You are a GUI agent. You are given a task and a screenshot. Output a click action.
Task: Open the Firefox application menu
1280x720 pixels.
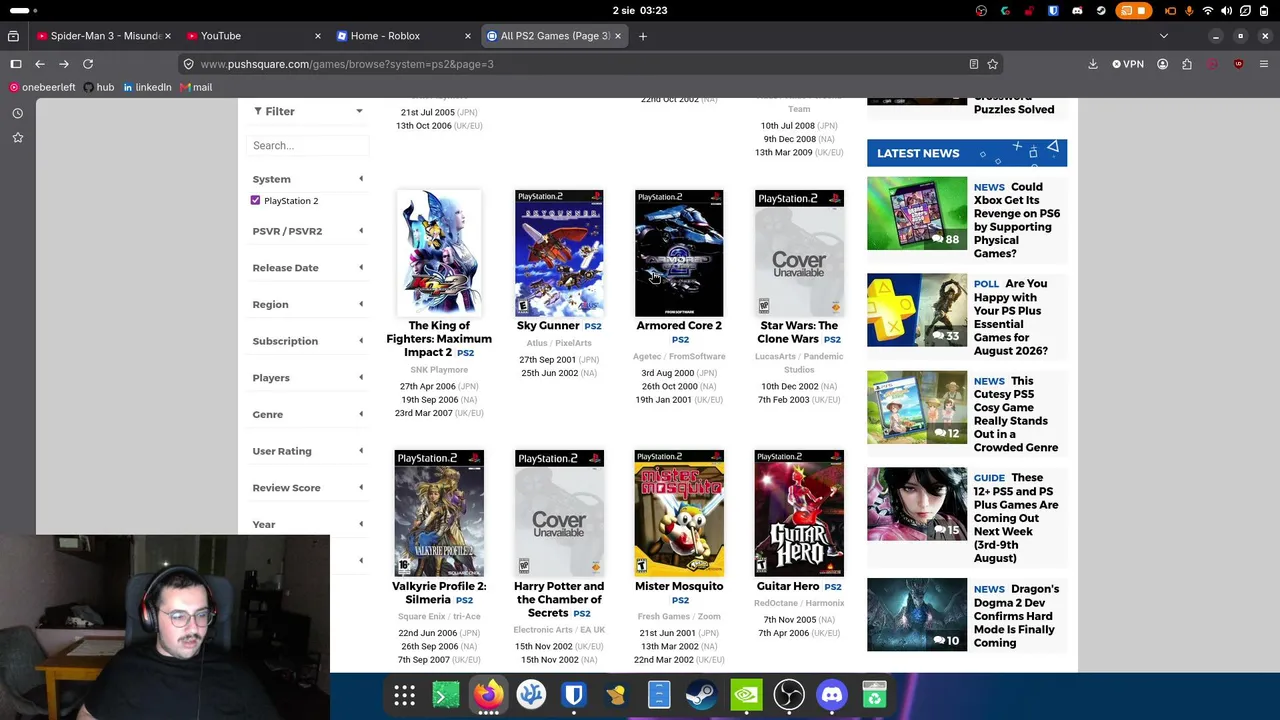[1264, 64]
